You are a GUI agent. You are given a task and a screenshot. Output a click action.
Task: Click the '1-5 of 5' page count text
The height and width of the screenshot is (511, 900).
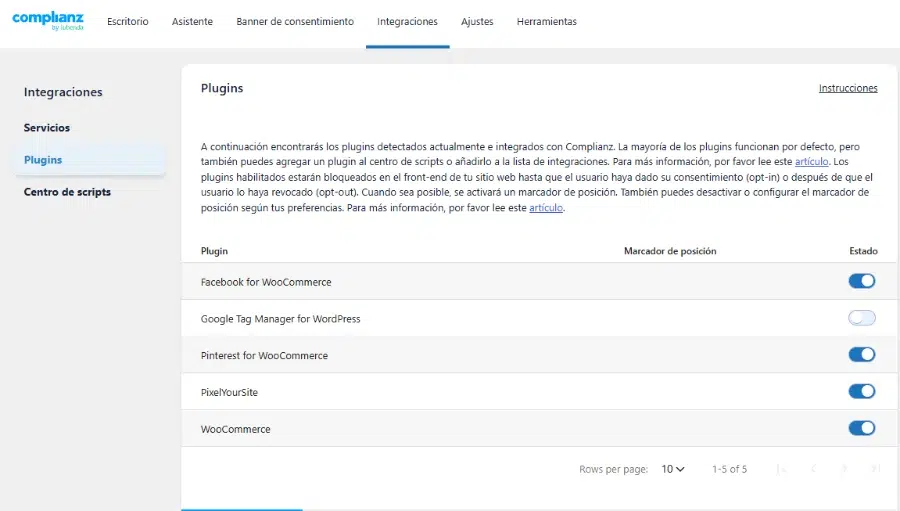click(x=730, y=469)
